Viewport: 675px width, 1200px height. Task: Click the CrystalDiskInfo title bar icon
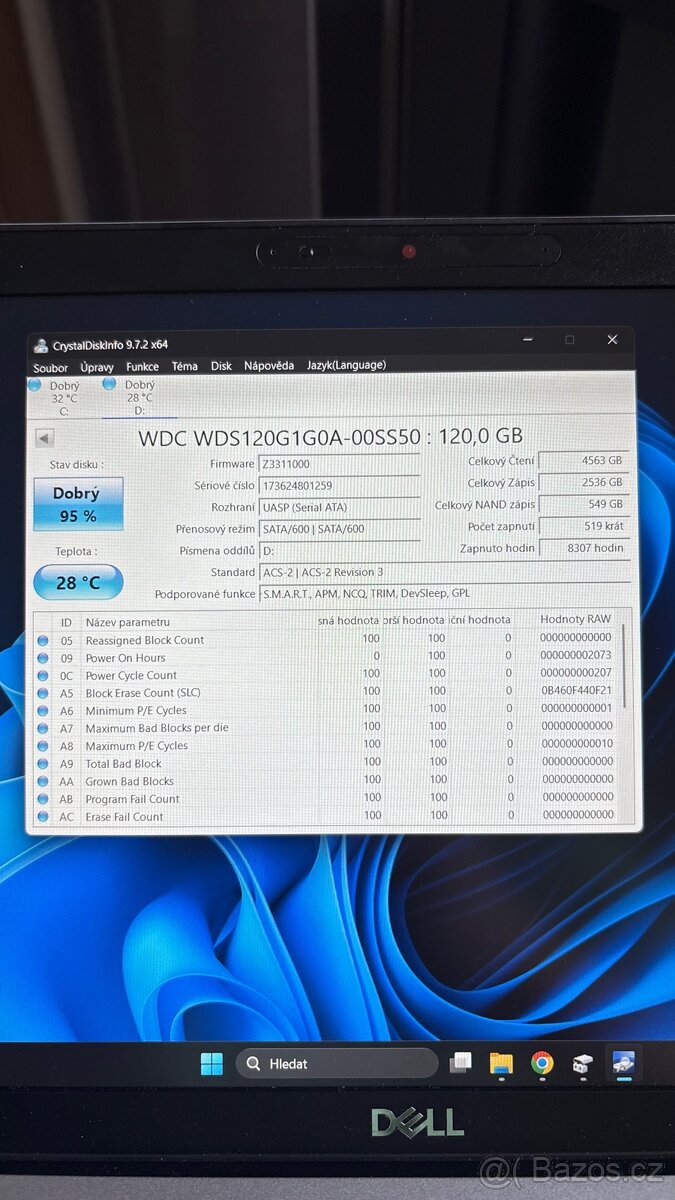click(x=40, y=346)
